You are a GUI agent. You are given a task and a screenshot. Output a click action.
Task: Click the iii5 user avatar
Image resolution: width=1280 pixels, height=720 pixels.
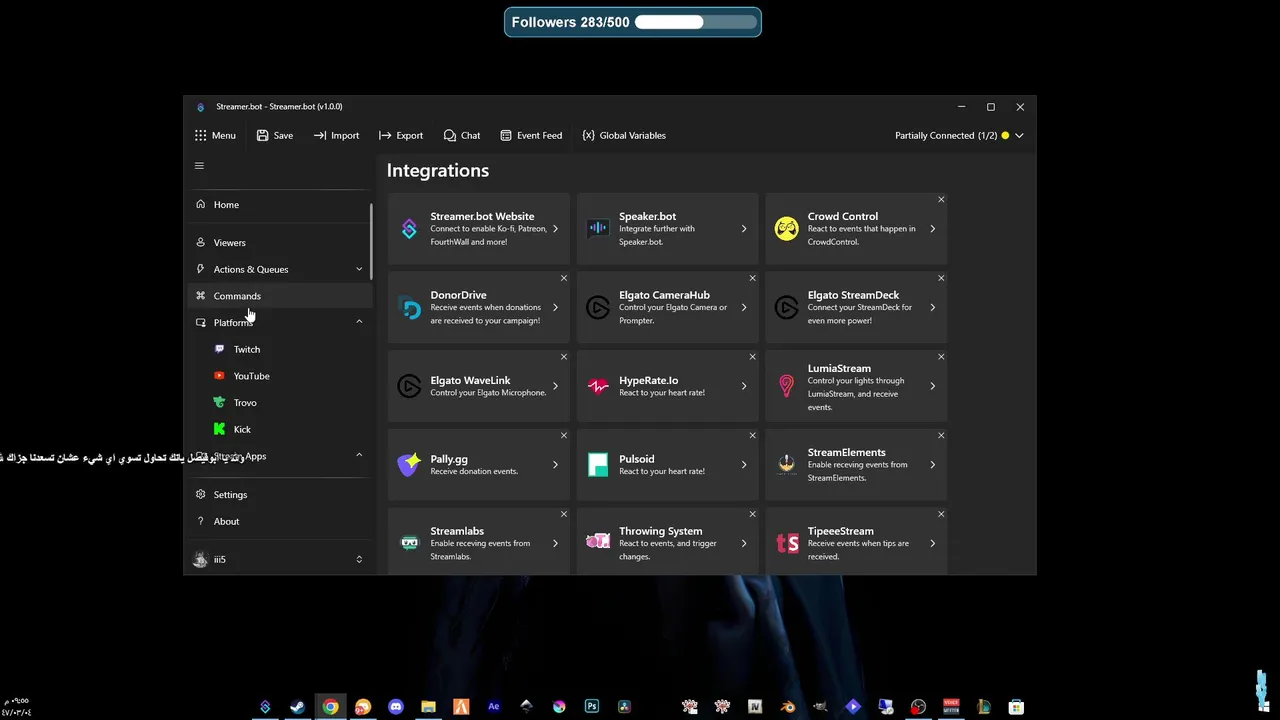pyautogui.click(x=200, y=560)
